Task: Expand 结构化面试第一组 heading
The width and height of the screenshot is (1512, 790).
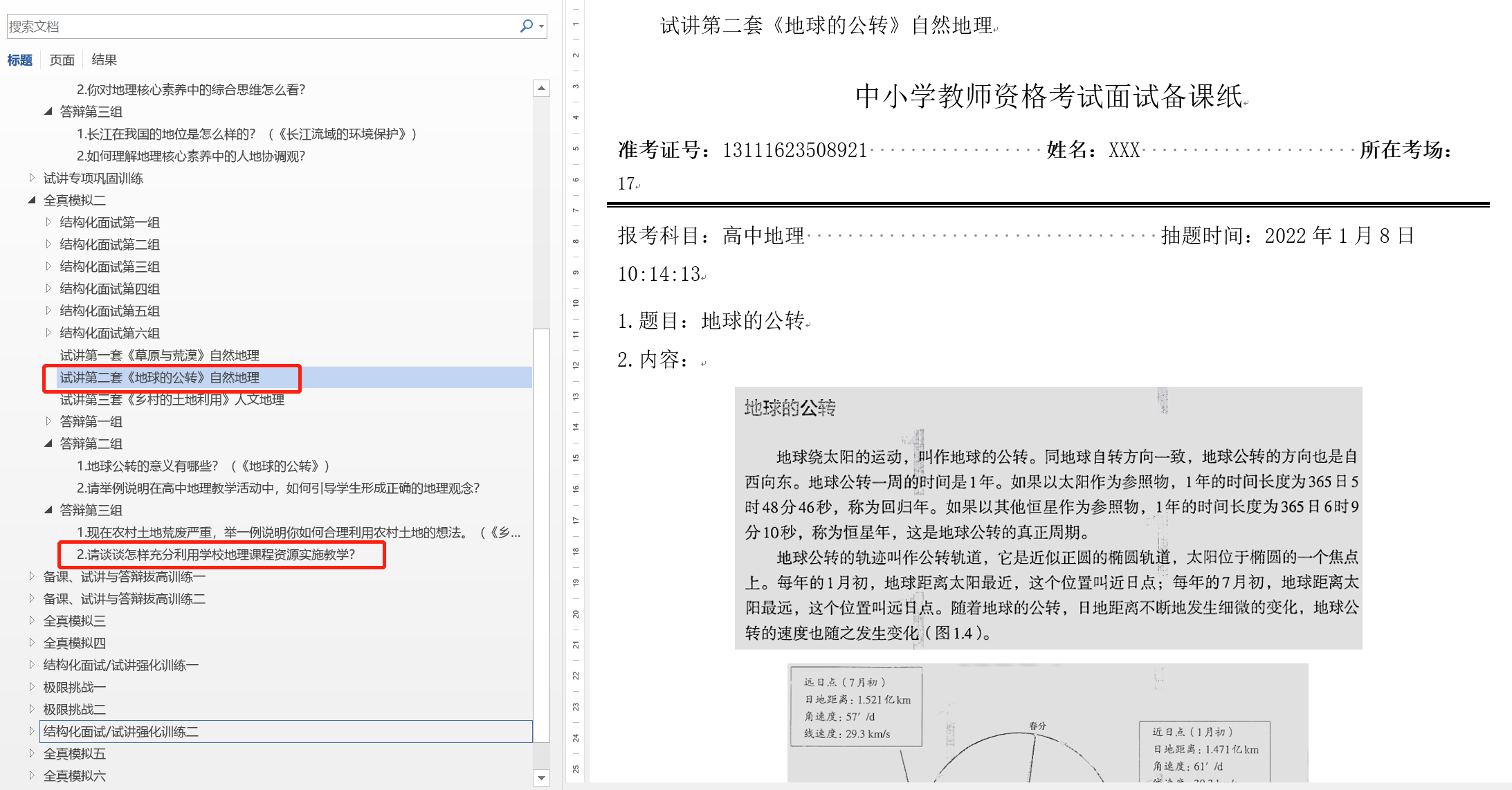Action: point(48,222)
